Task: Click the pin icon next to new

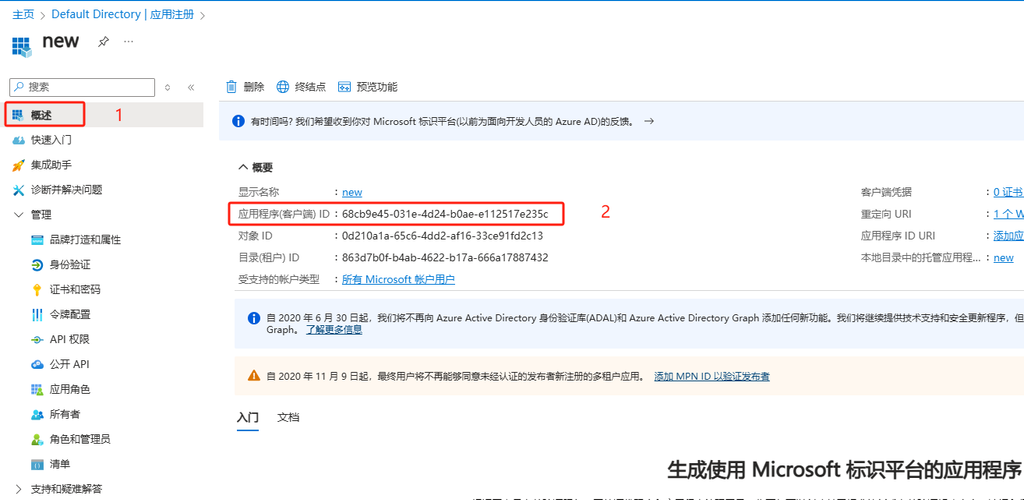Action: (103, 42)
